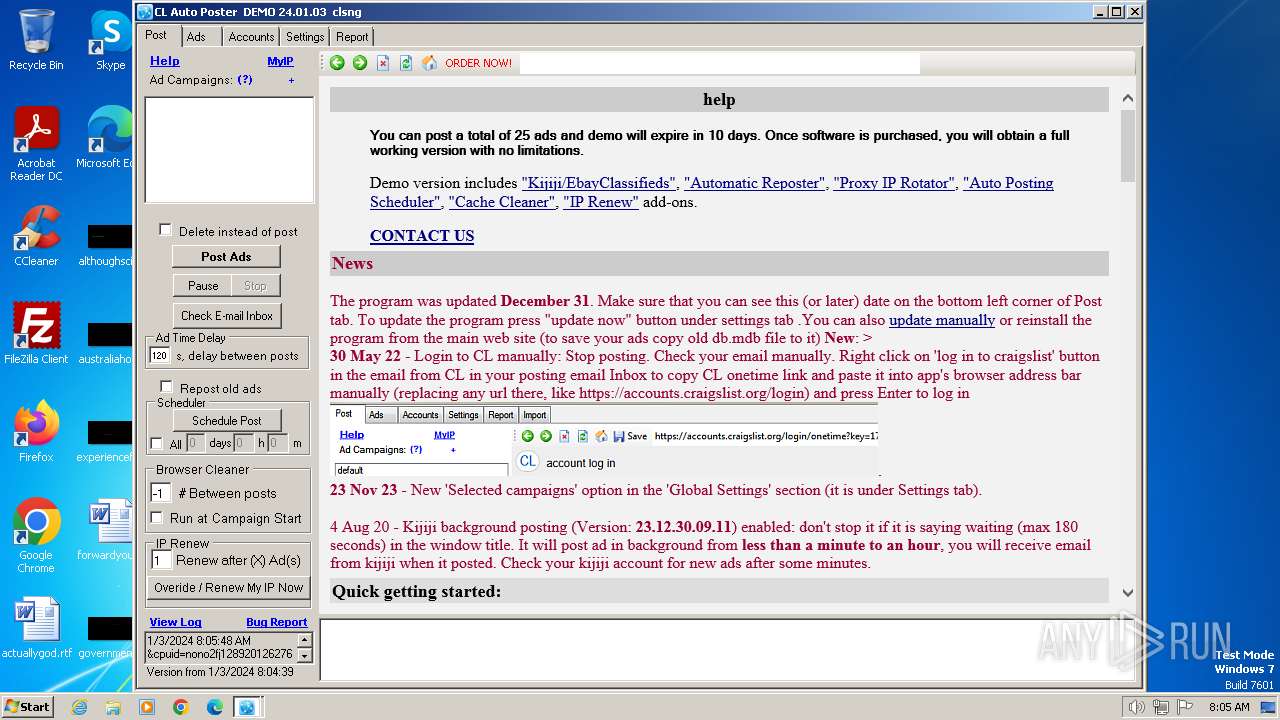Open Internet Explorer in taskbar
Viewport: 1280px width, 720px height.
coord(79,707)
